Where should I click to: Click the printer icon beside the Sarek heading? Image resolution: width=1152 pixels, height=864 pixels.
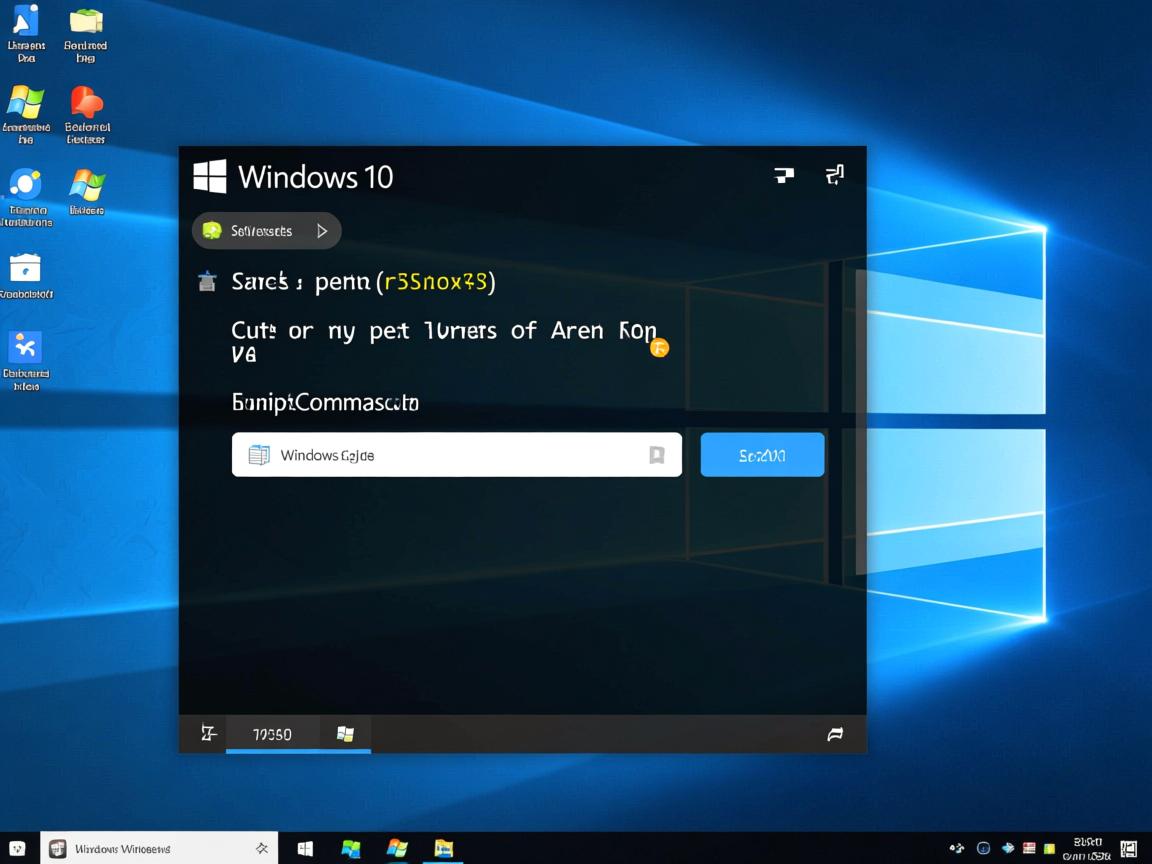pos(207,281)
